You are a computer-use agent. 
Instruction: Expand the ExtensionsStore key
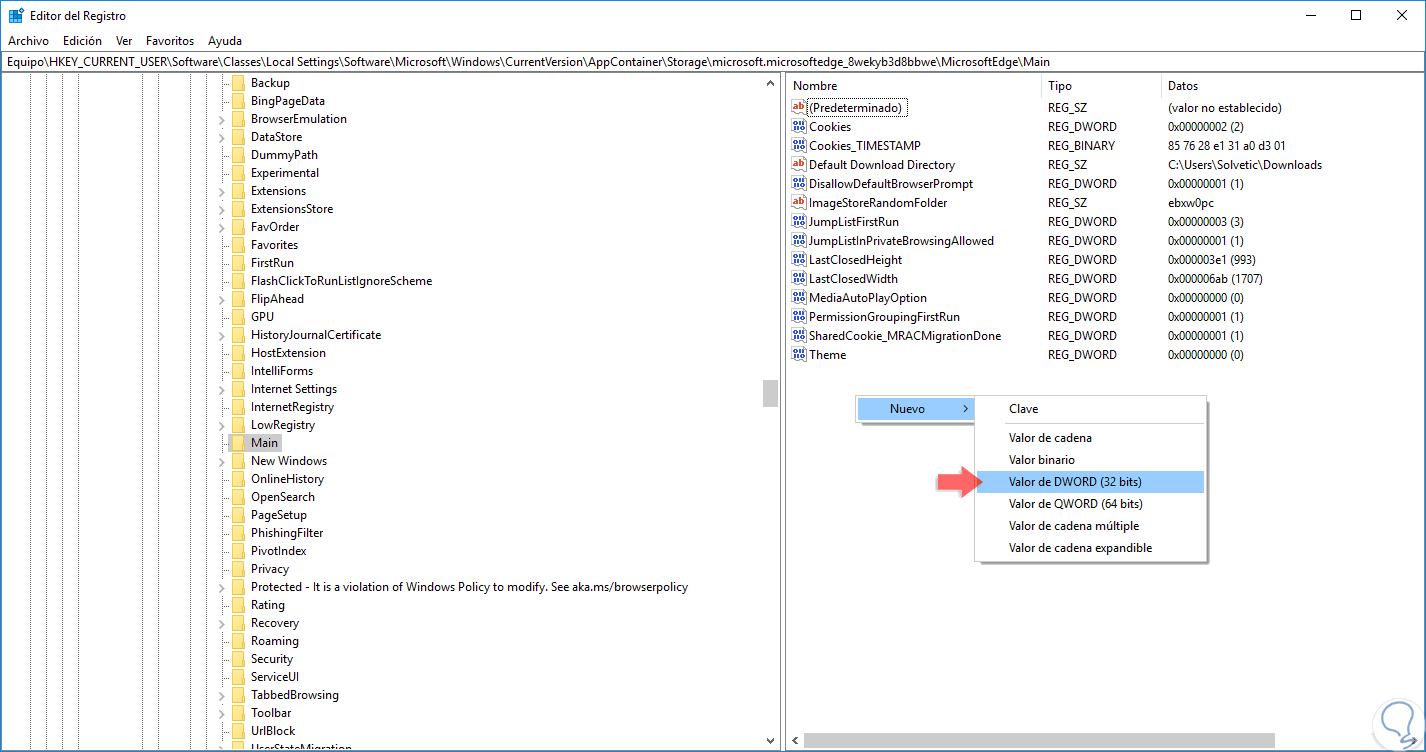[222, 209]
